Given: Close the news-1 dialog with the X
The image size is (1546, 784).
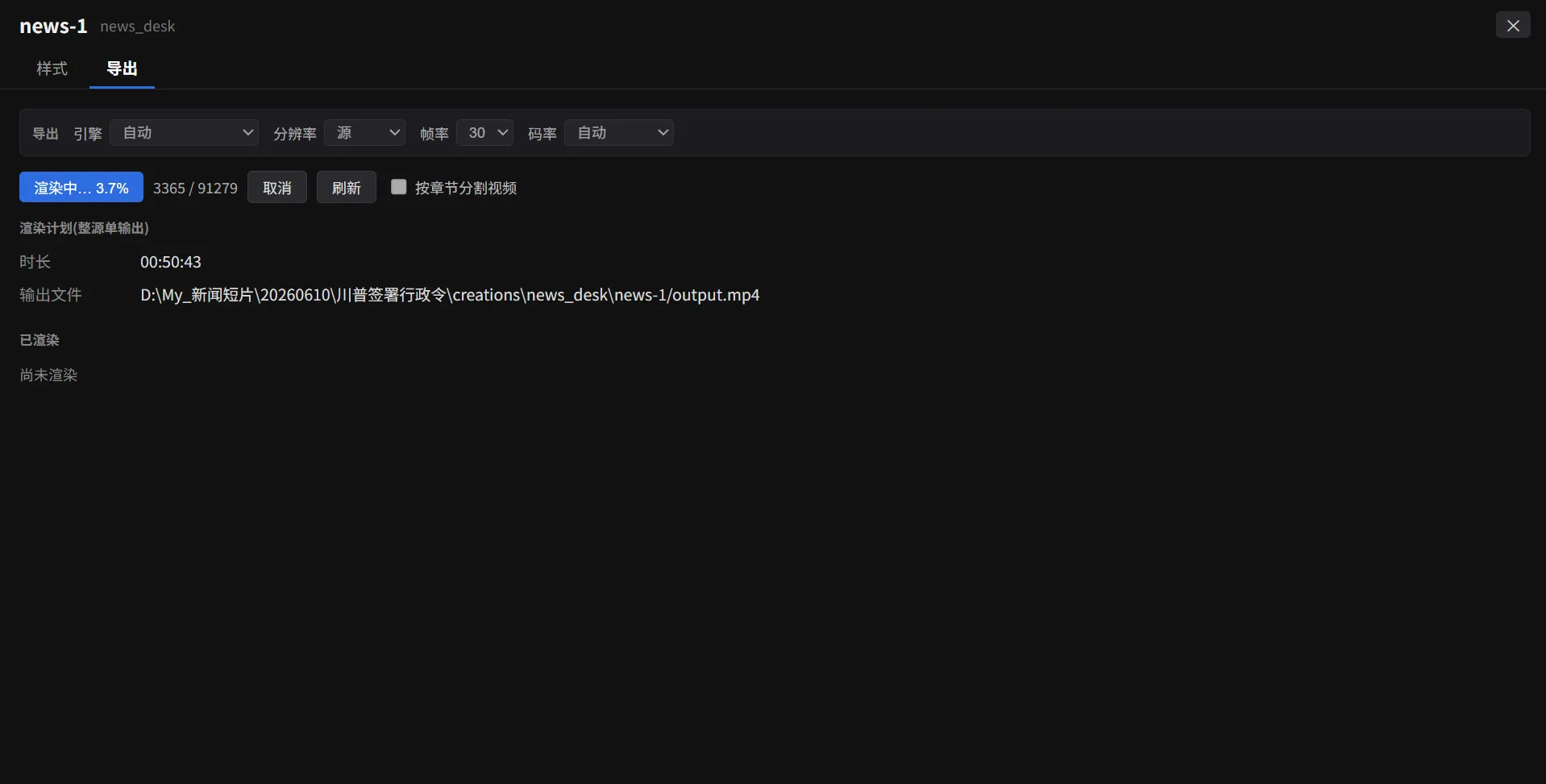Looking at the screenshot, I should [x=1513, y=25].
